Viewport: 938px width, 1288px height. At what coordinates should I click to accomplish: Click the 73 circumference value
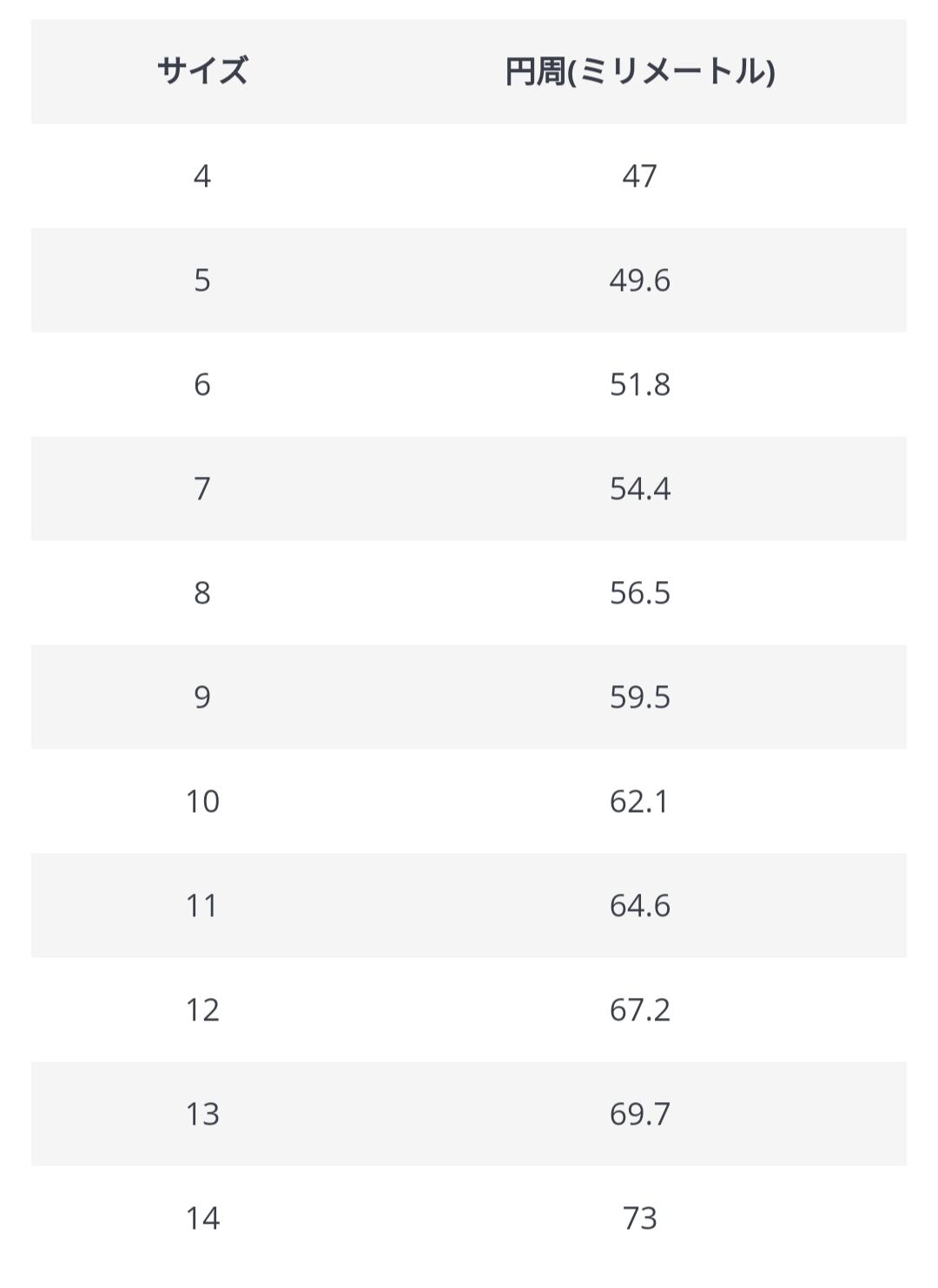(x=640, y=1219)
